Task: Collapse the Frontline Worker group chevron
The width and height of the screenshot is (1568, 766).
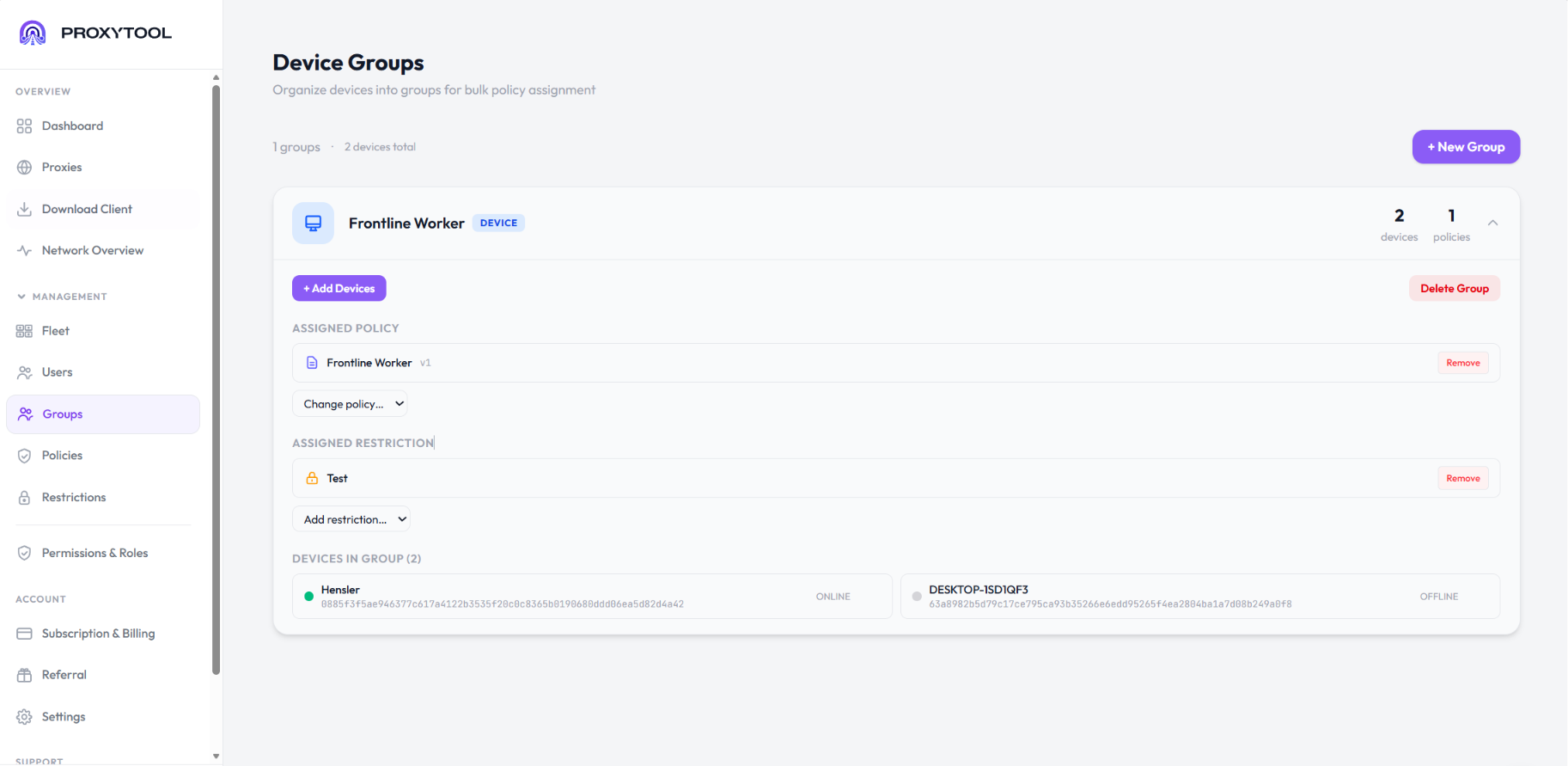Action: 1493,223
